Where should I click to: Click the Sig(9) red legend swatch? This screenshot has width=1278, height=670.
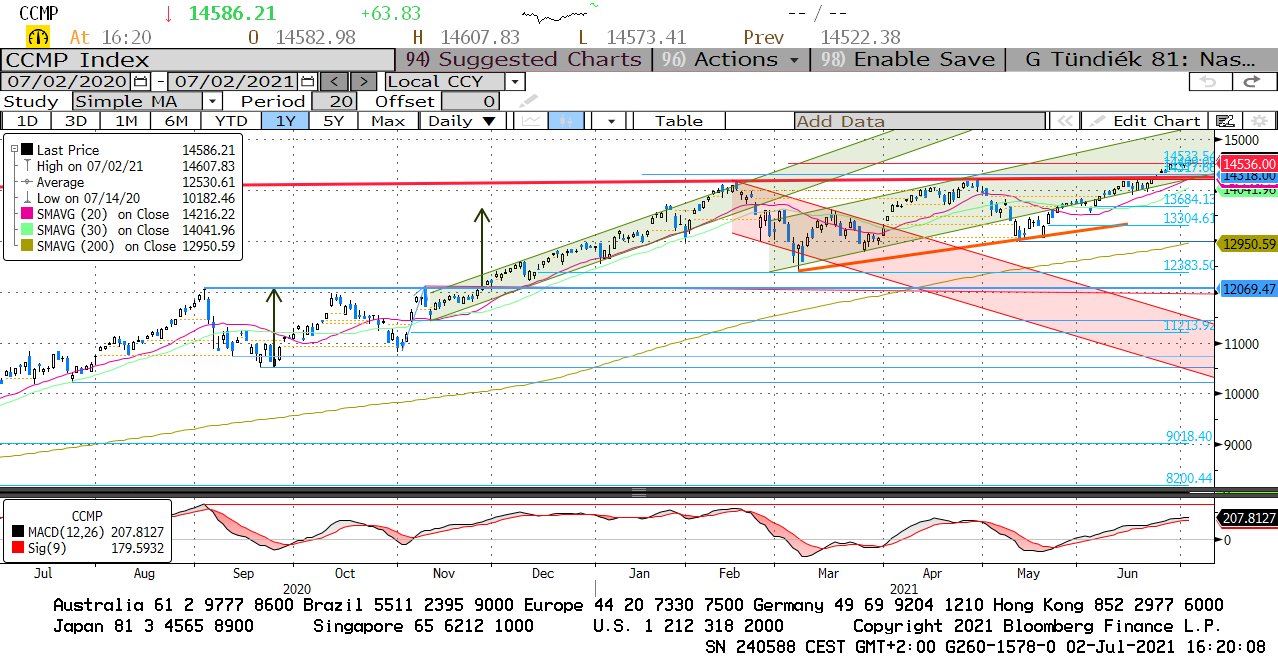coord(19,548)
